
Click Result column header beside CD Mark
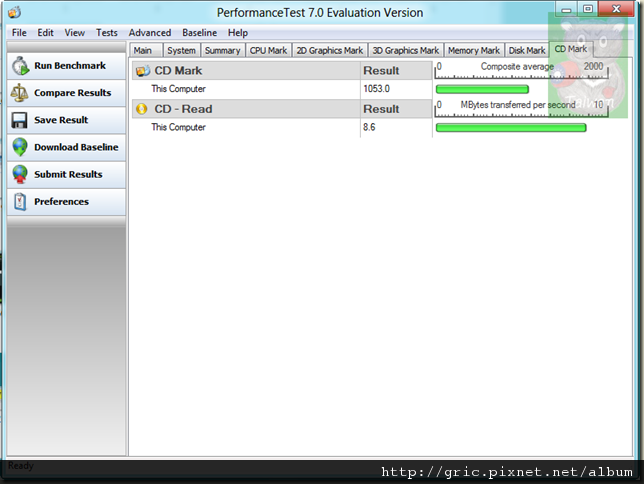pyautogui.click(x=396, y=71)
